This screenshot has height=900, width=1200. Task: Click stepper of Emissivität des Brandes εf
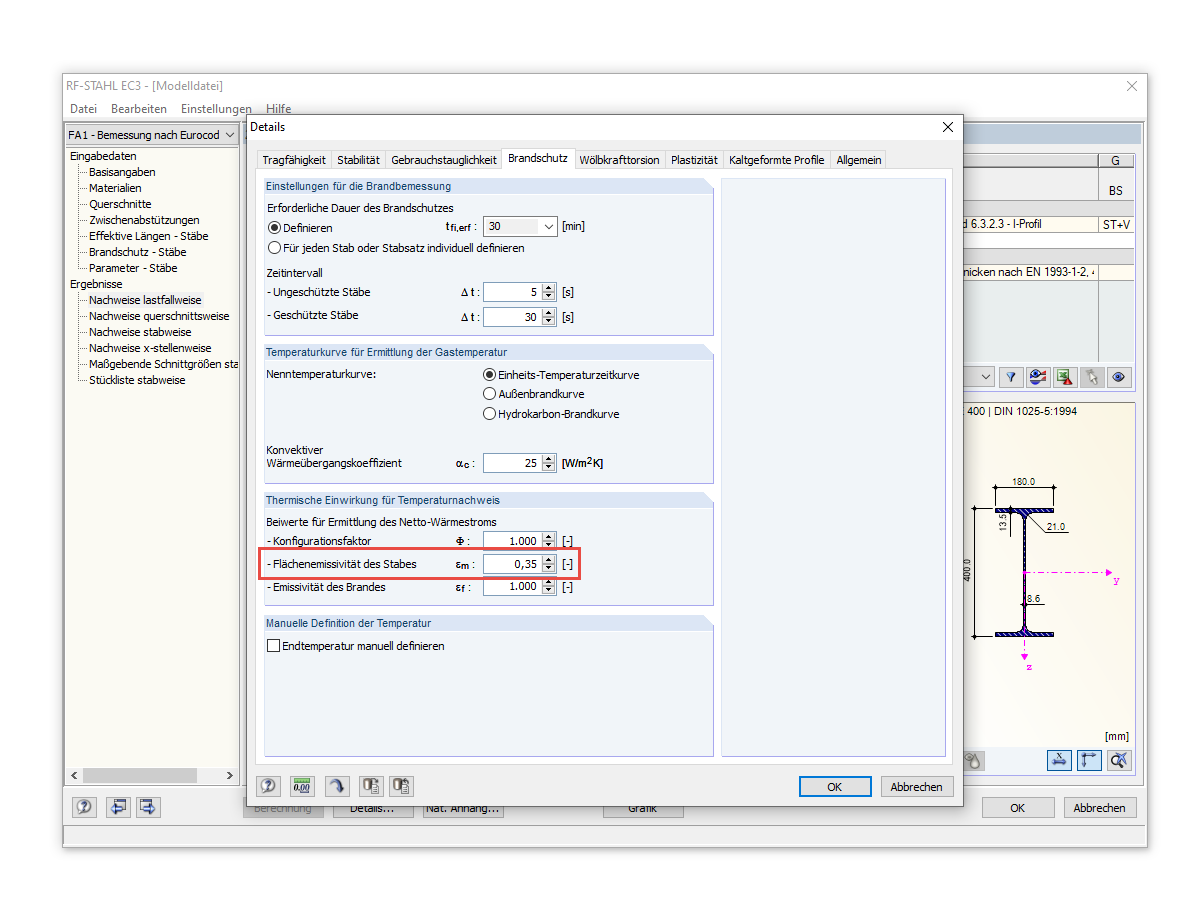click(x=548, y=587)
